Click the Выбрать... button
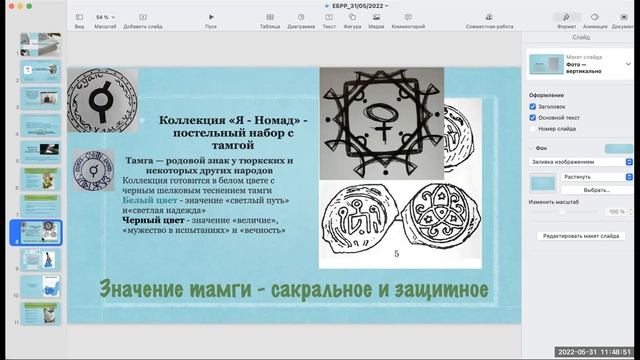The width and height of the screenshot is (640, 360). point(597,190)
